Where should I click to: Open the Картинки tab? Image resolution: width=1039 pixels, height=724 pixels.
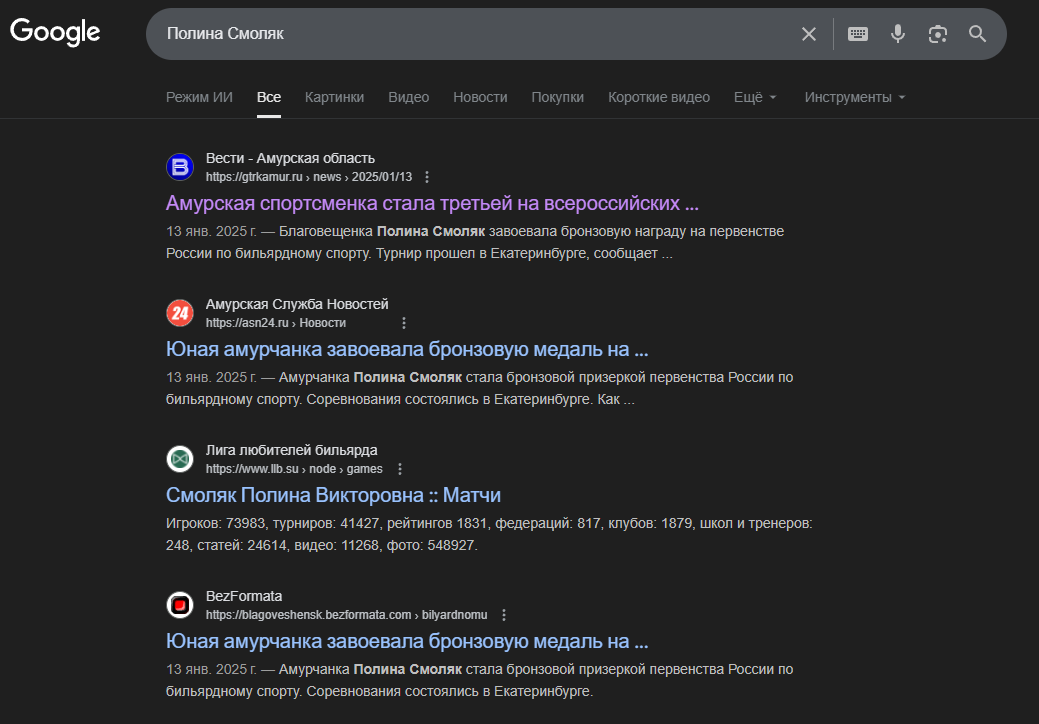334,97
